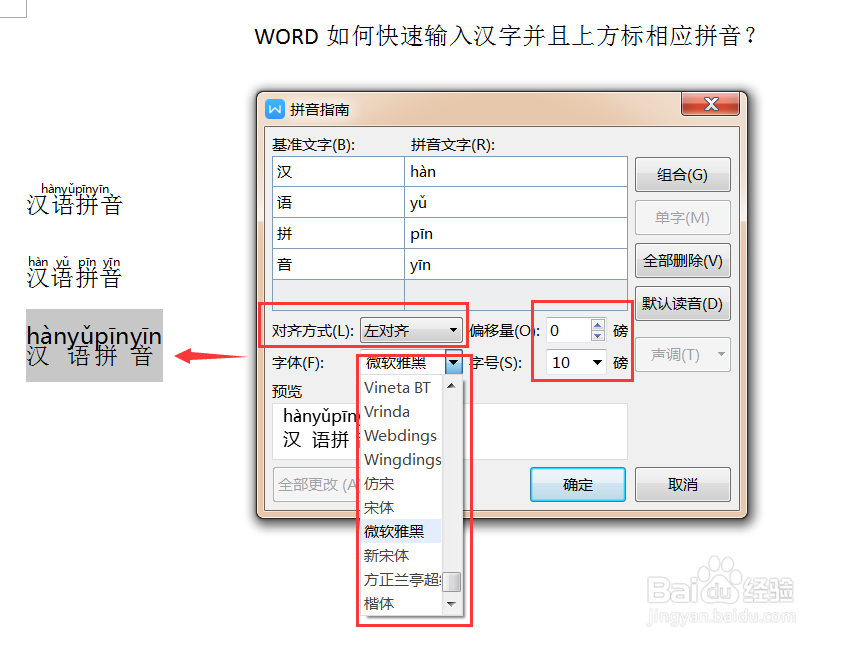Click the font list scrollbar thumb
Screen dimensions: 844x646
(452, 582)
